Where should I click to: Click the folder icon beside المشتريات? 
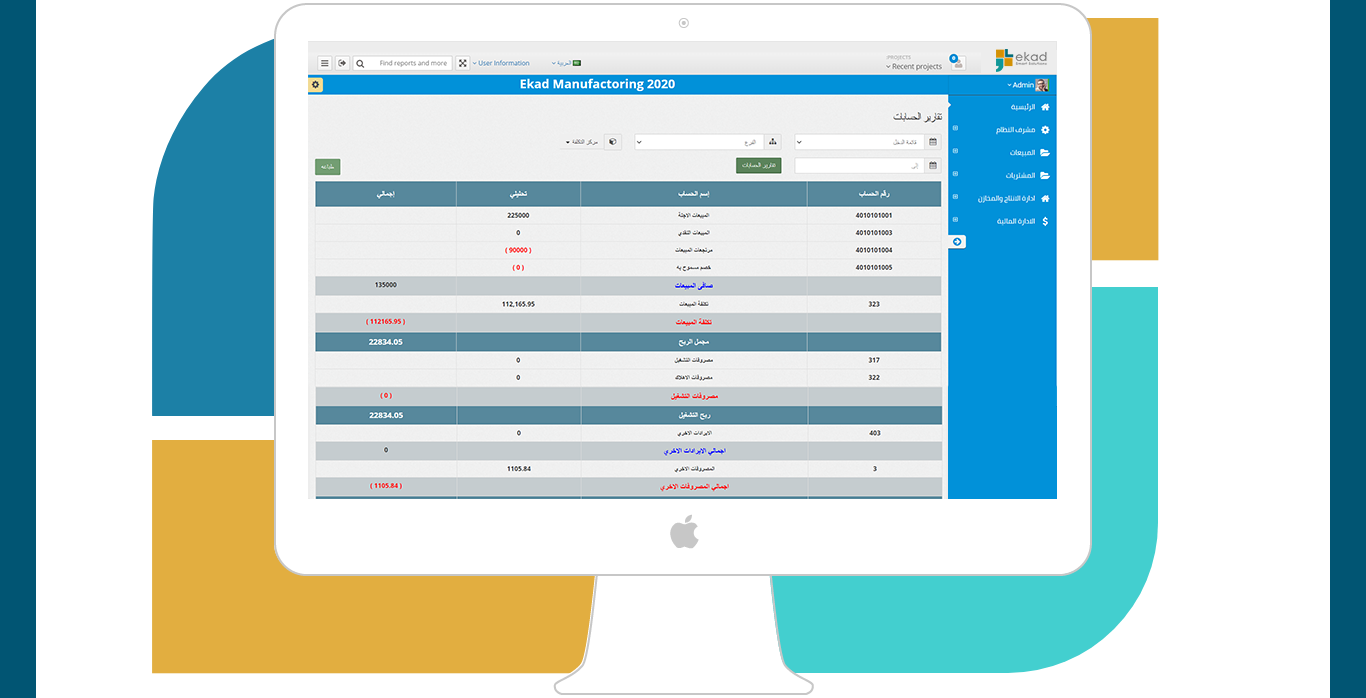point(1045,175)
